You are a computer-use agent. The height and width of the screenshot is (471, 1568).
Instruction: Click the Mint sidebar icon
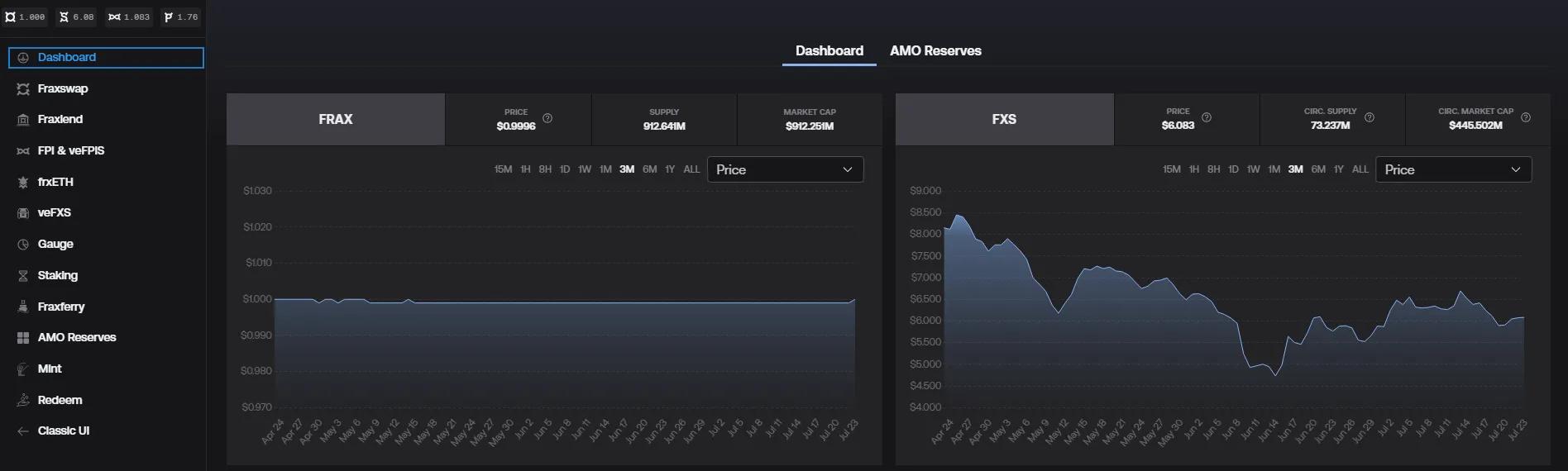tap(23, 369)
